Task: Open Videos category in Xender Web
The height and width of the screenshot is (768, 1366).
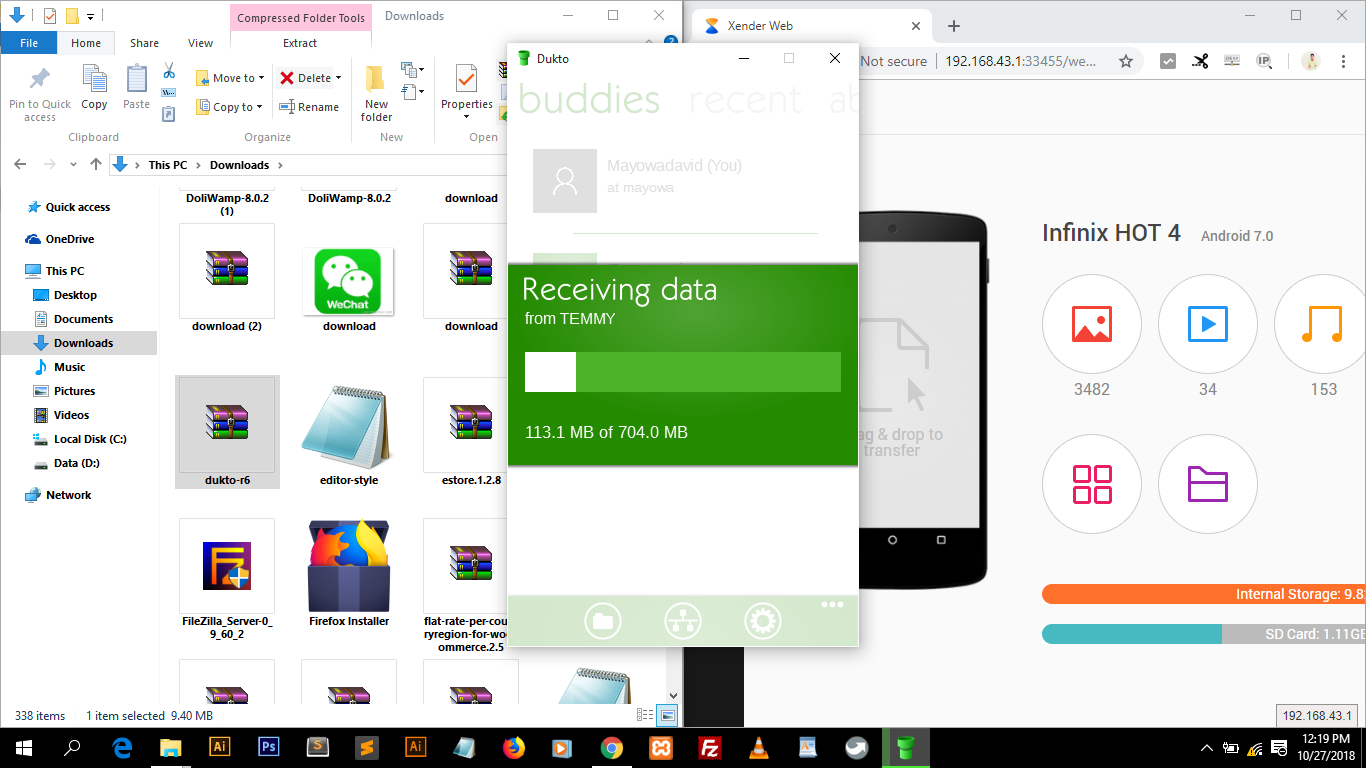Action: (x=1208, y=324)
